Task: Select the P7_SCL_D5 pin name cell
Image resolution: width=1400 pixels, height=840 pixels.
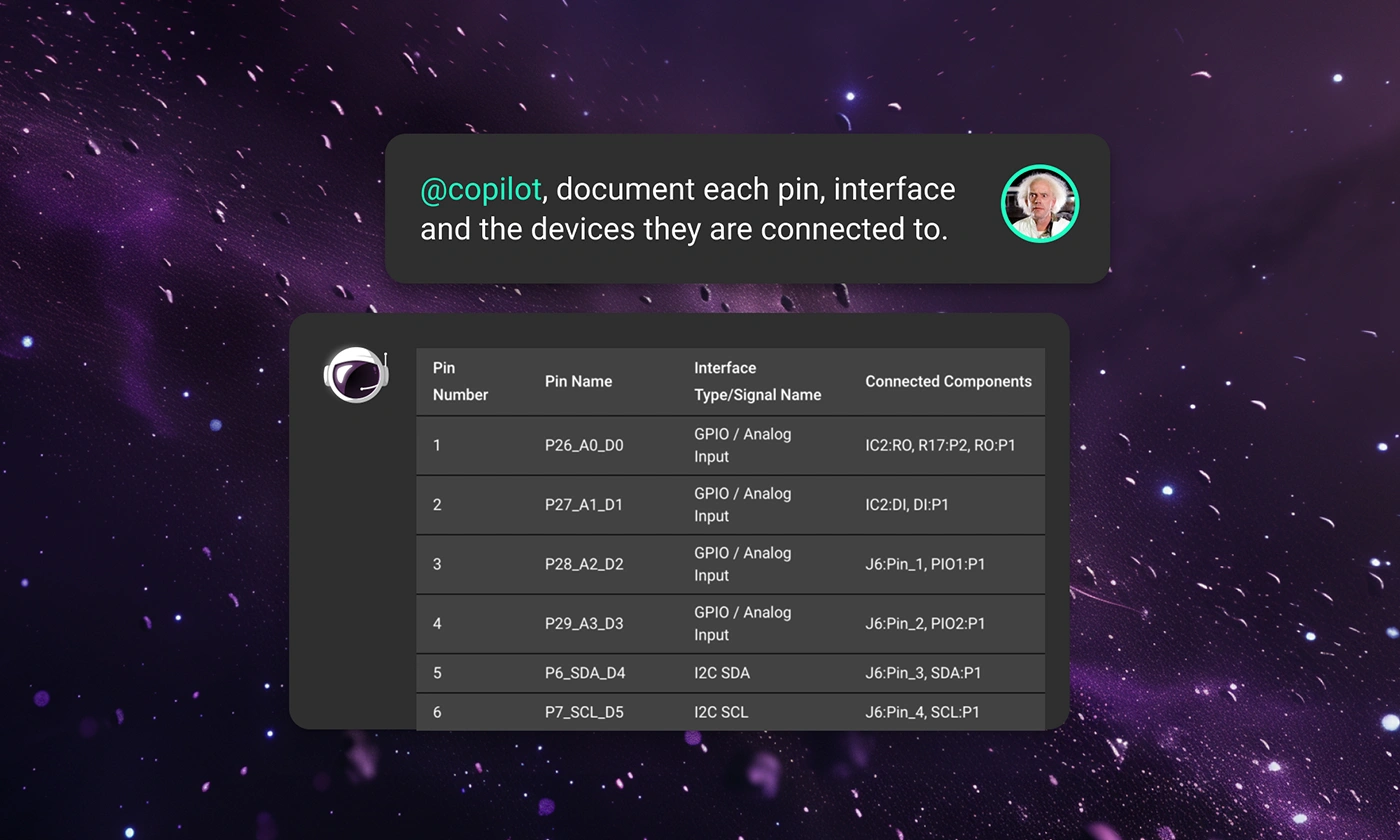Action: (x=584, y=712)
